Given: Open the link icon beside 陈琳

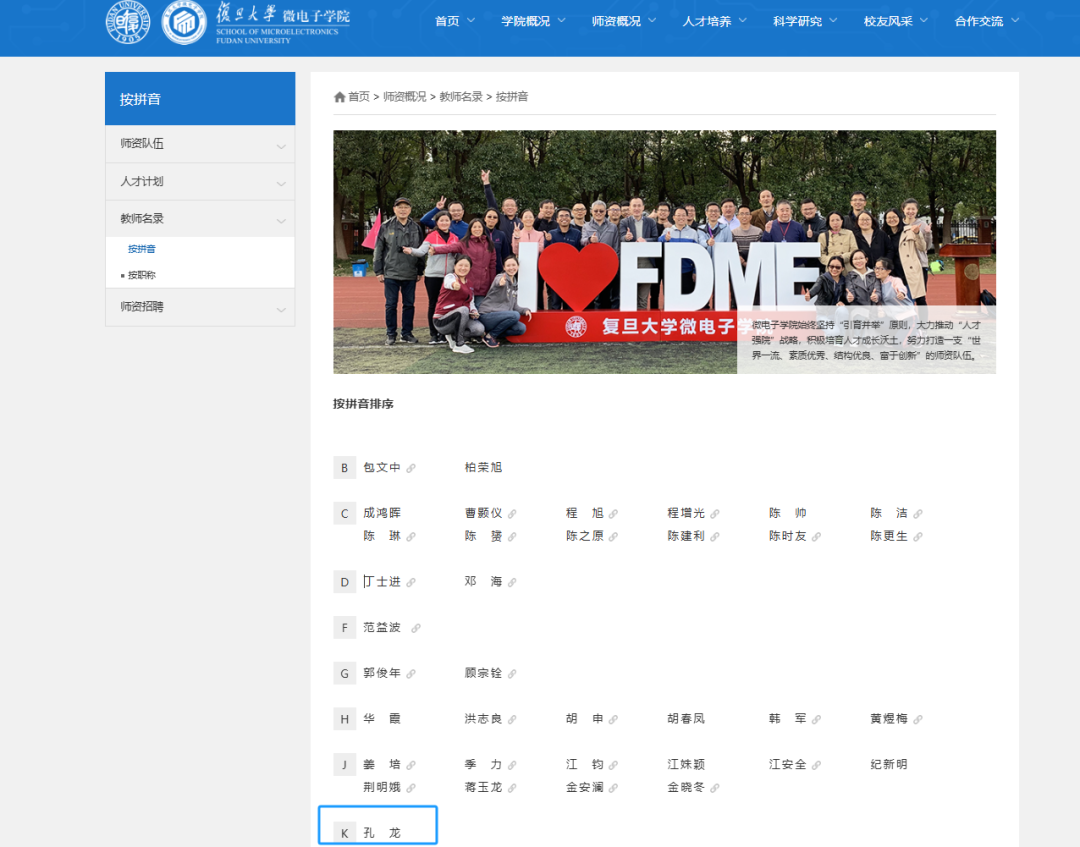Looking at the screenshot, I should [411, 536].
